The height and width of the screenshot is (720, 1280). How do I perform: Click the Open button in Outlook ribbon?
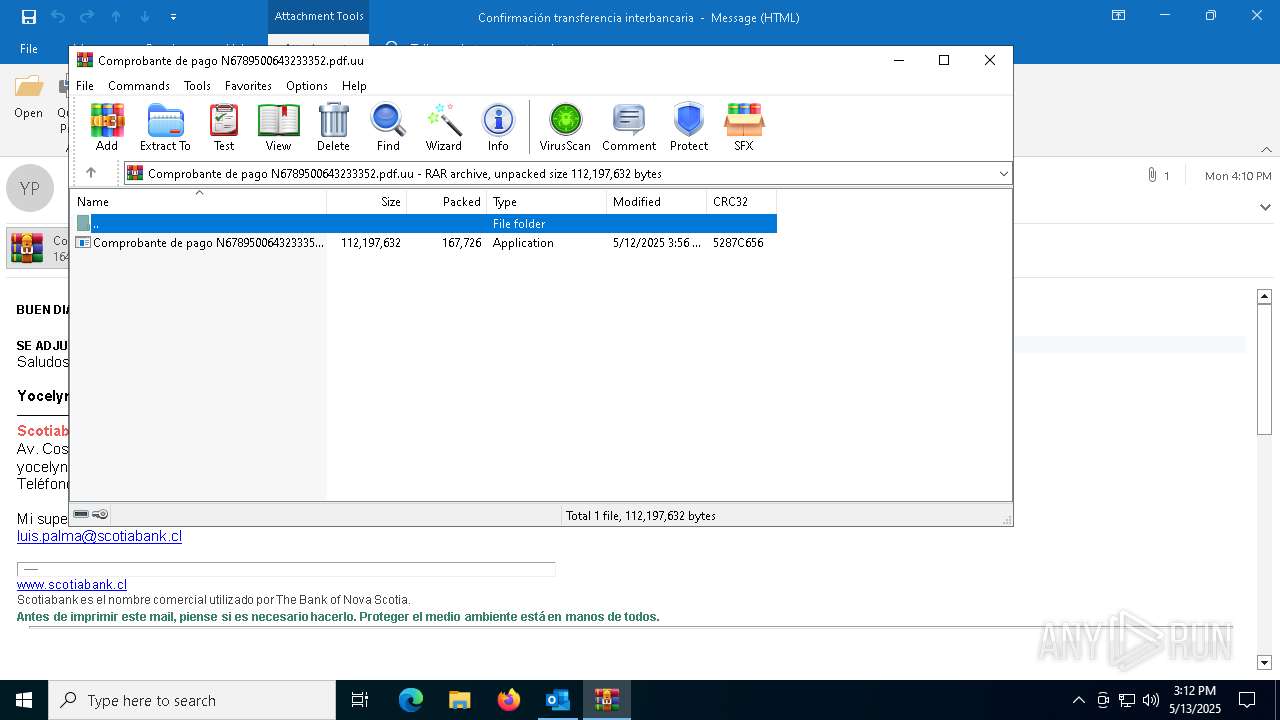click(x=28, y=97)
